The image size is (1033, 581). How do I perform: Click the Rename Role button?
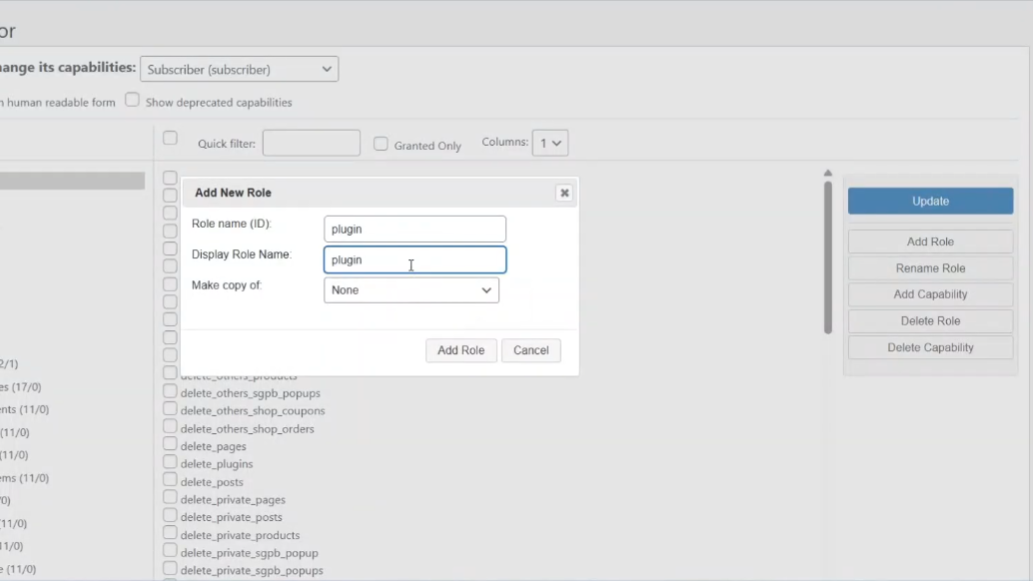pyautogui.click(x=929, y=267)
